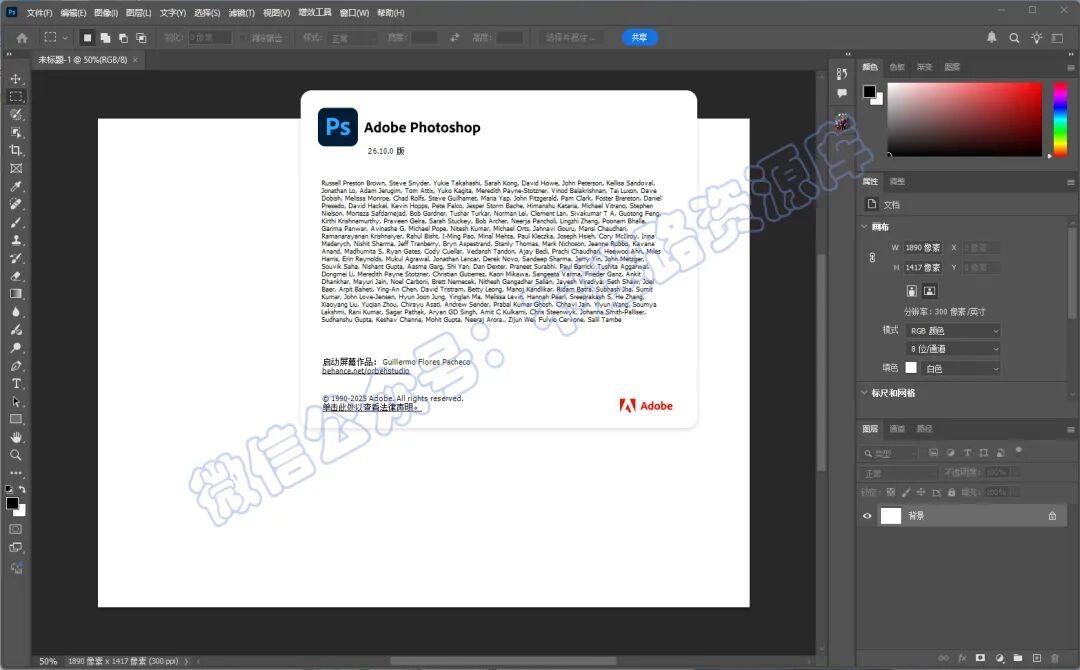The width and height of the screenshot is (1080, 670).
Task: Select the Hand tool
Action: click(16, 437)
